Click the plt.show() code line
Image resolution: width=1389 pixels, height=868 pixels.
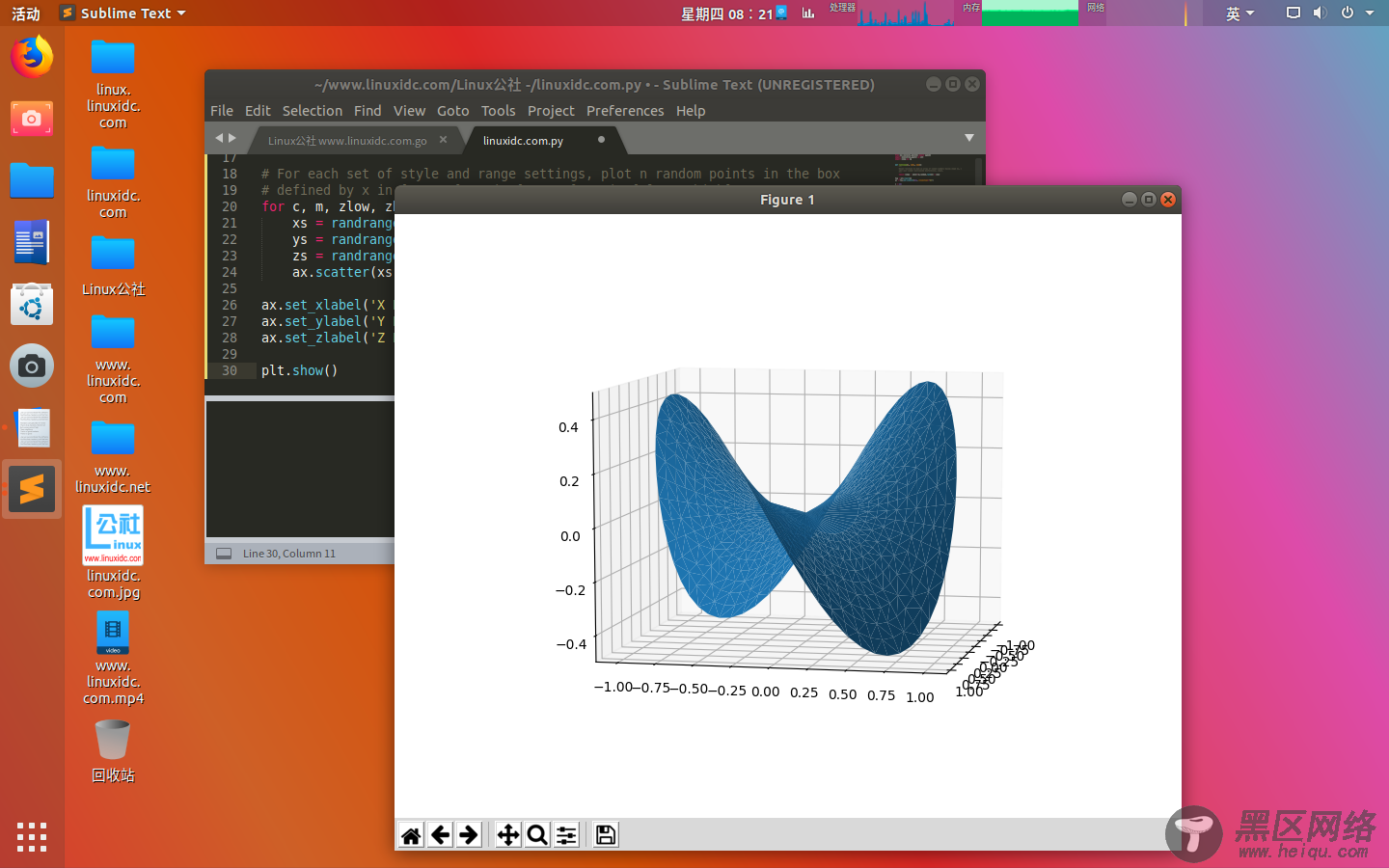(300, 370)
